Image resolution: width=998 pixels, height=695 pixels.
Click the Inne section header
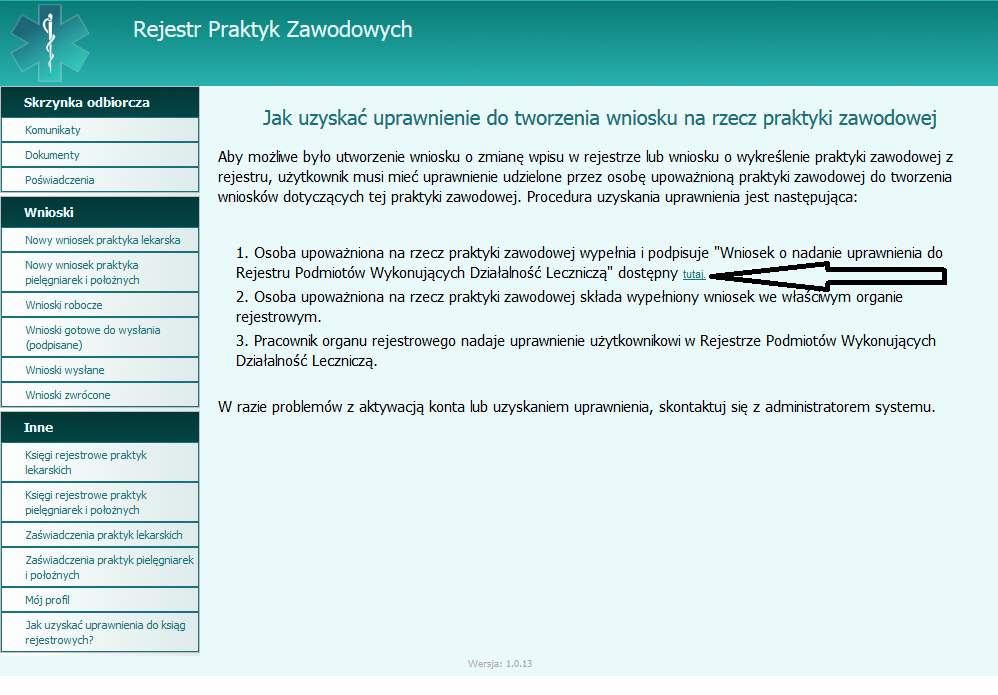click(x=100, y=428)
